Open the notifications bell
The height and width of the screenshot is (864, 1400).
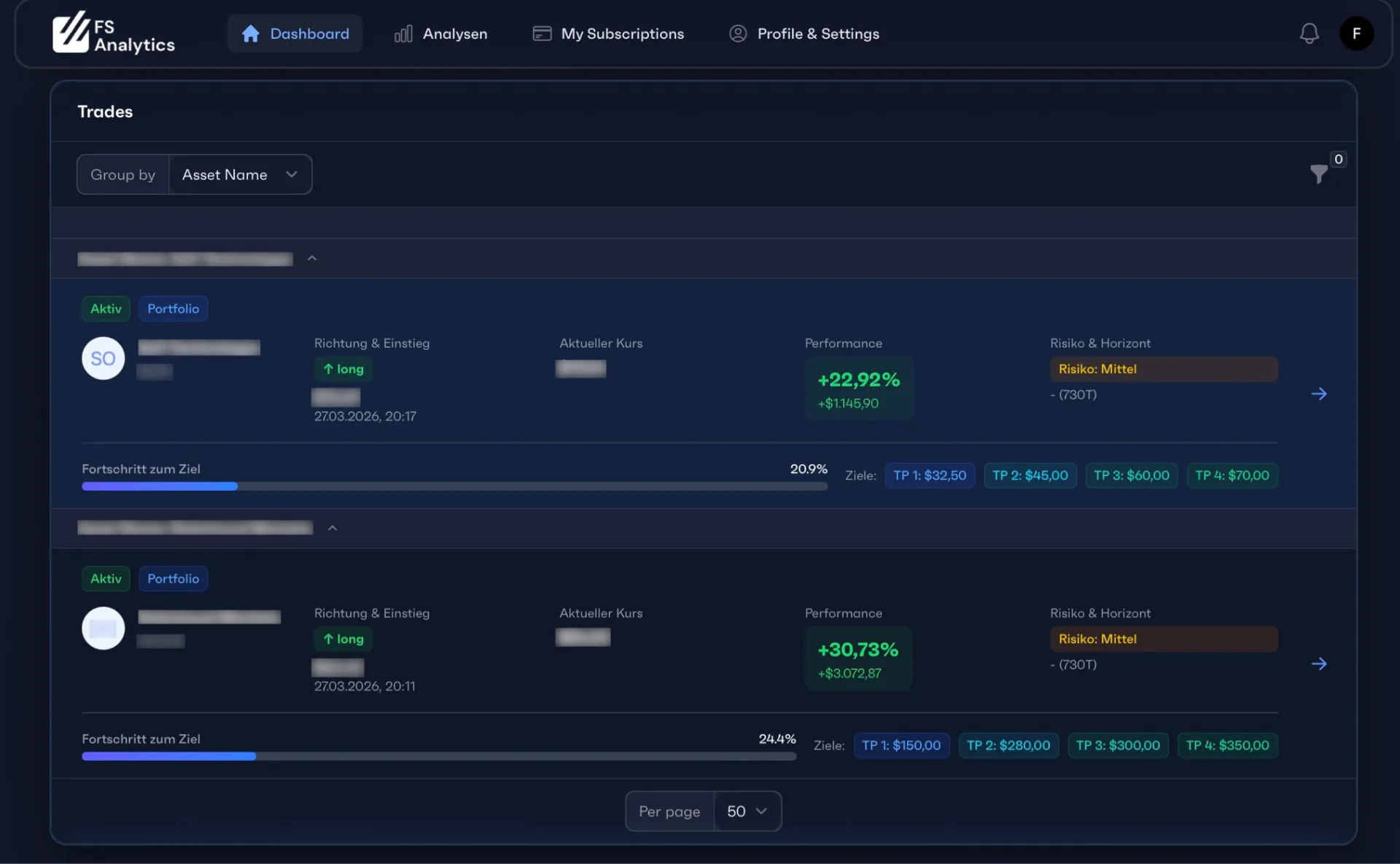click(1309, 34)
